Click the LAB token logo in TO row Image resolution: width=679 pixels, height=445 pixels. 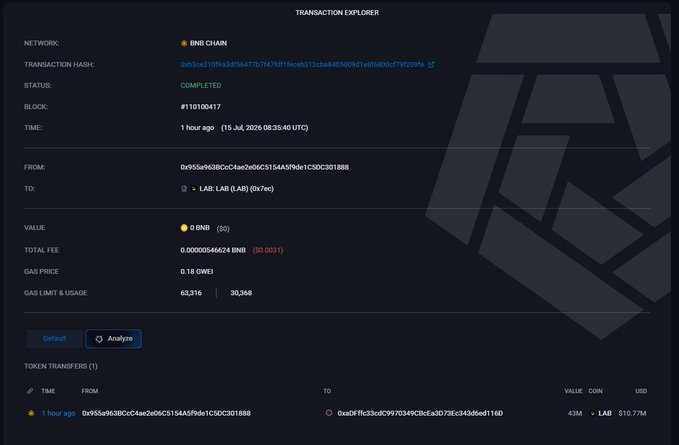coord(194,189)
